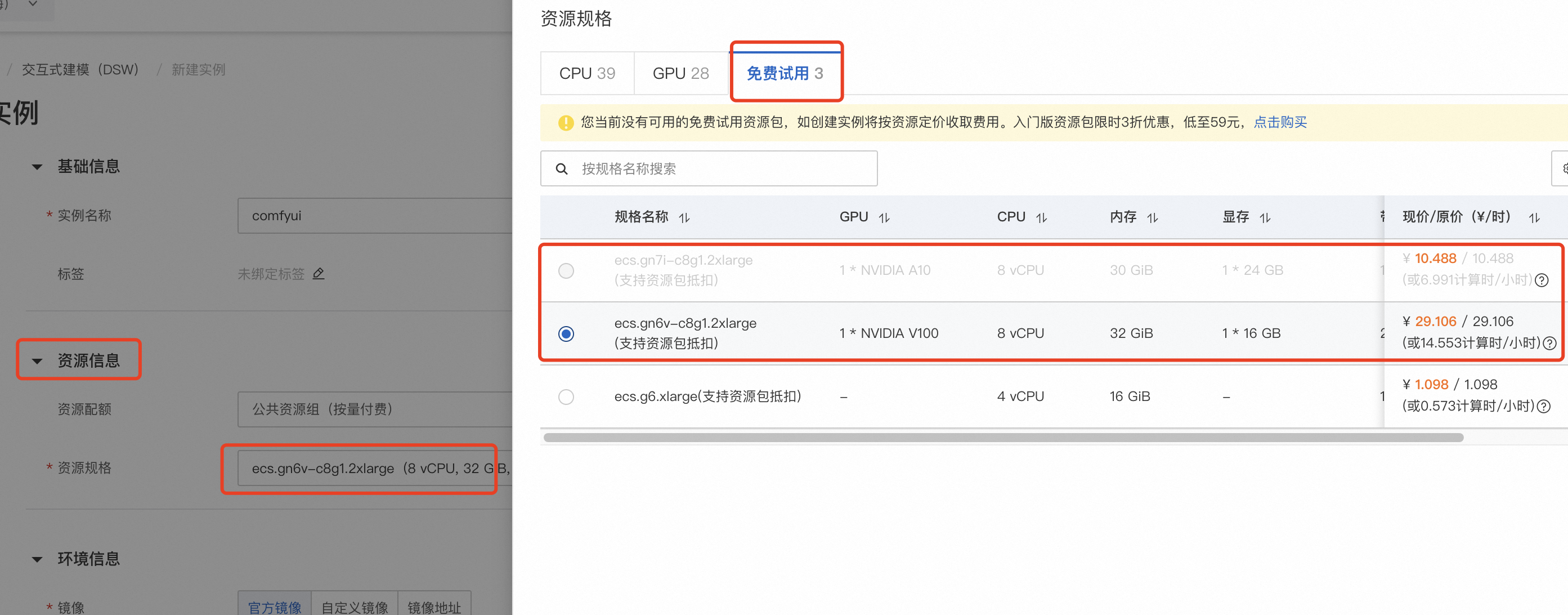
Task: Click the 32 GiB memory cell
Action: (1131, 333)
